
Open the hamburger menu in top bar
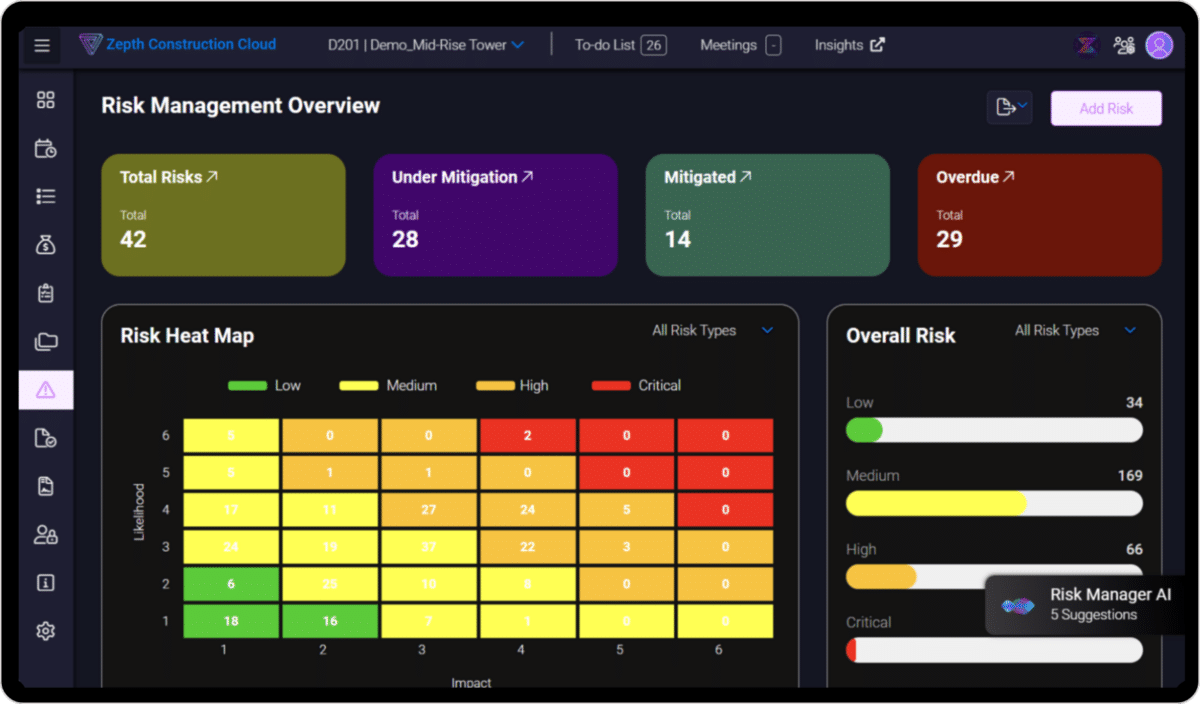(x=41, y=45)
